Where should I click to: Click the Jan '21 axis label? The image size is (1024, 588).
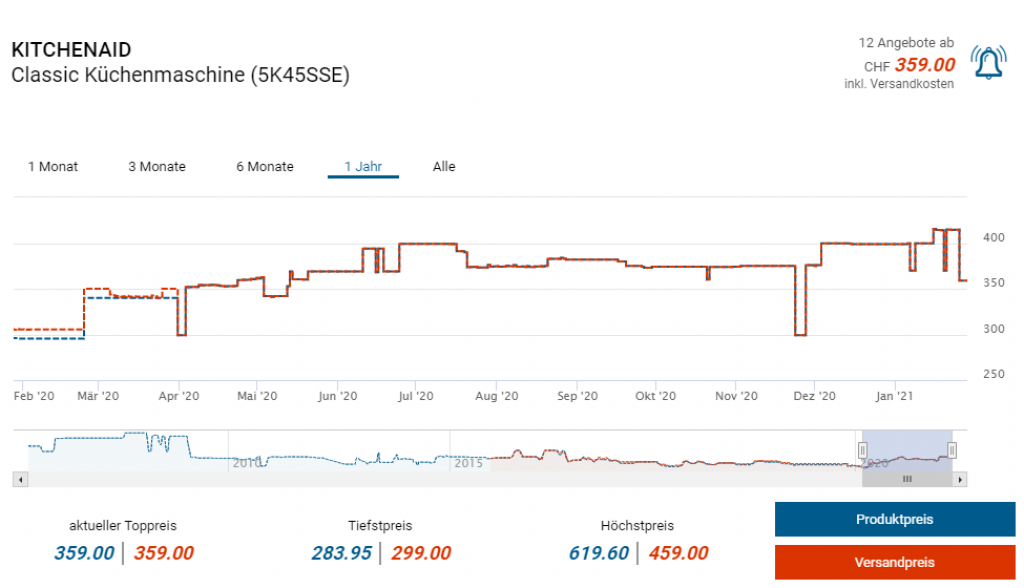click(x=895, y=396)
